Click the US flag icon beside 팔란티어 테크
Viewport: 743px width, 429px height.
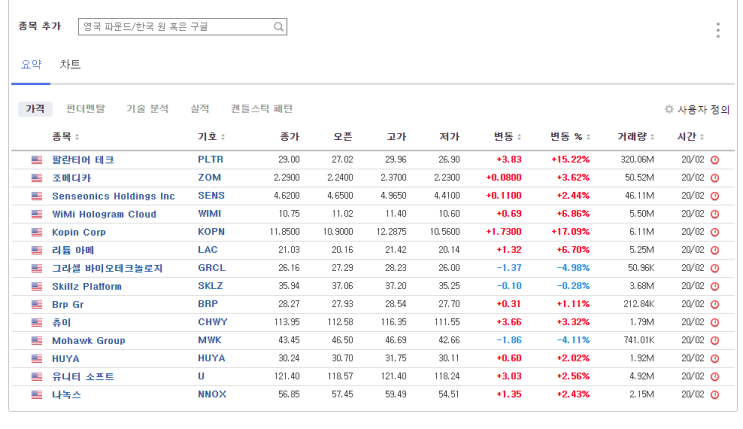pyautogui.click(x=36, y=160)
